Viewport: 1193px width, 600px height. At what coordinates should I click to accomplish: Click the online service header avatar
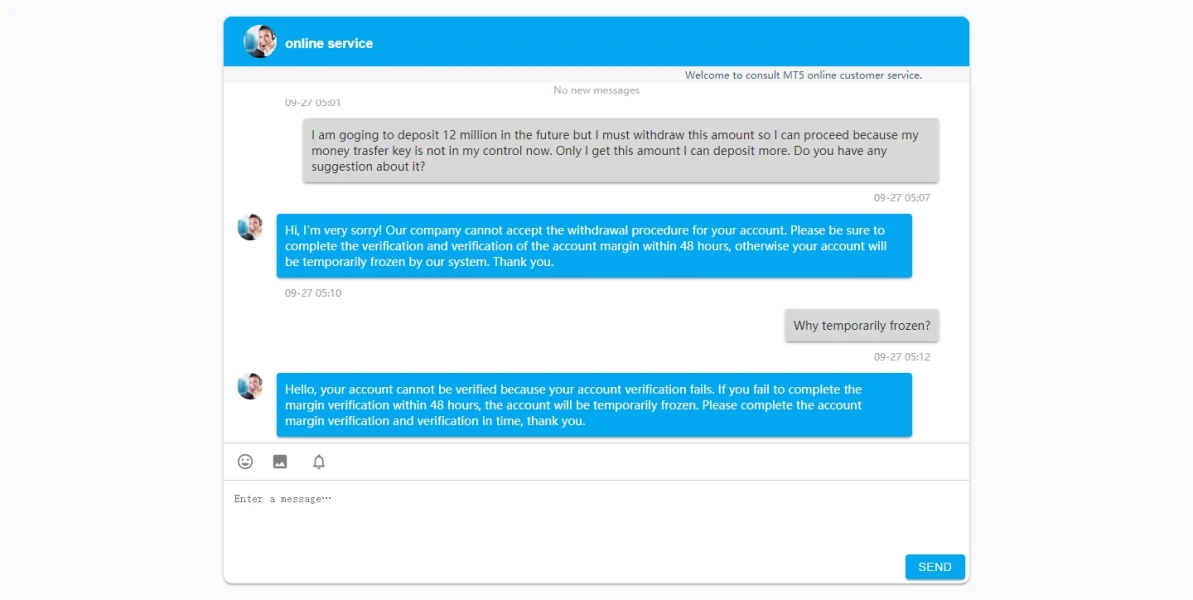point(260,42)
